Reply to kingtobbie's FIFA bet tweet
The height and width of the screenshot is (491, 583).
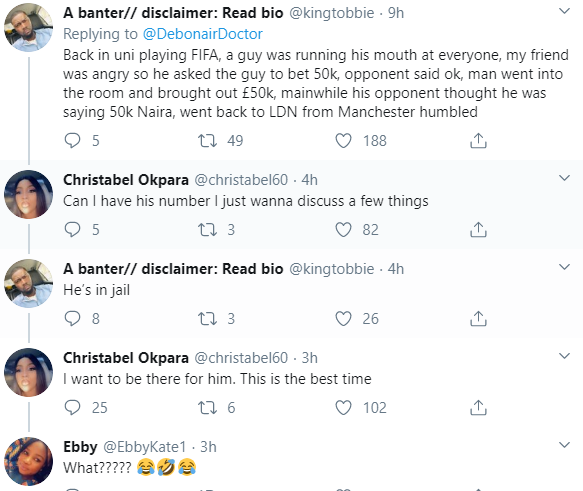pos(72,141)
